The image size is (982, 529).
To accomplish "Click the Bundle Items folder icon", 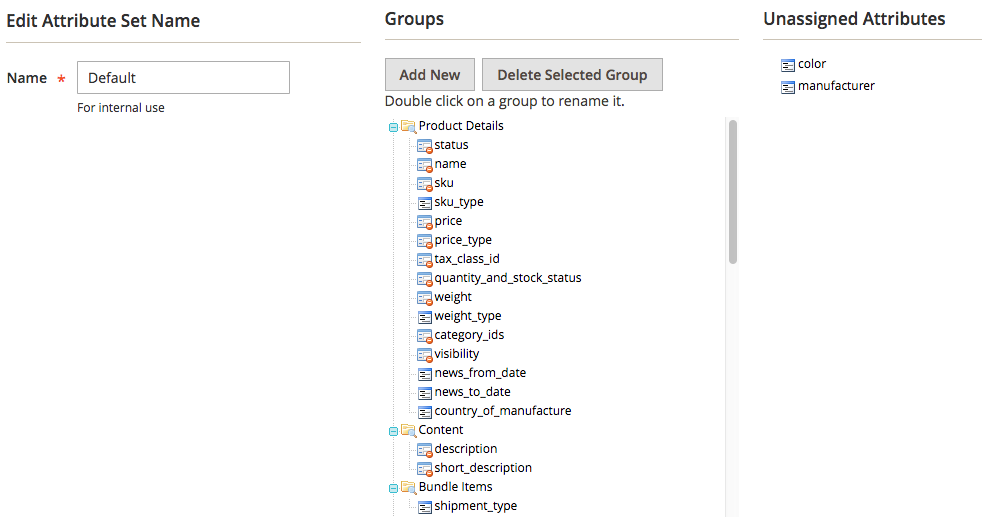I will point(408,487).
